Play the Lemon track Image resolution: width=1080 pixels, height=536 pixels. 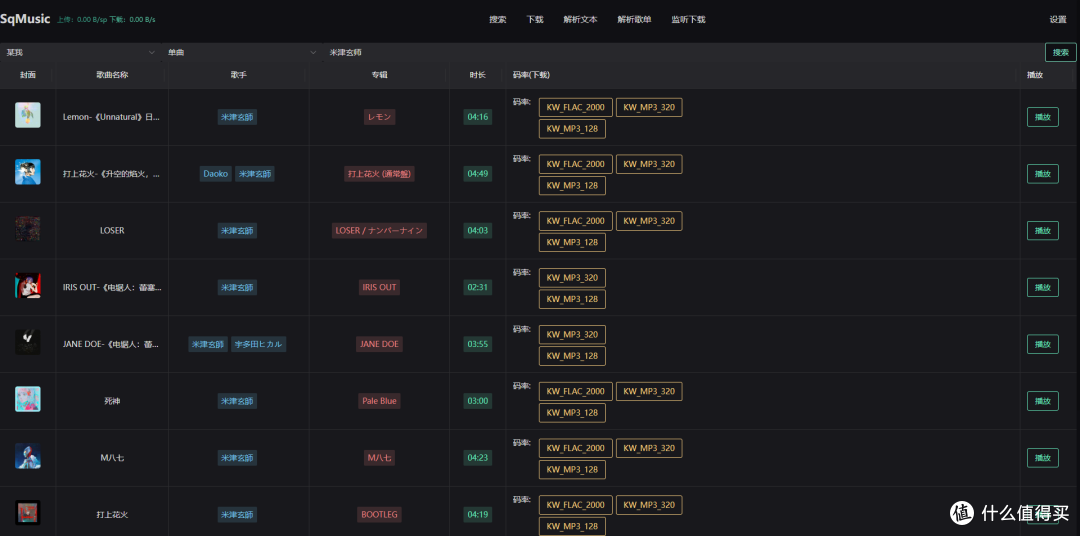pos(1043,117)
